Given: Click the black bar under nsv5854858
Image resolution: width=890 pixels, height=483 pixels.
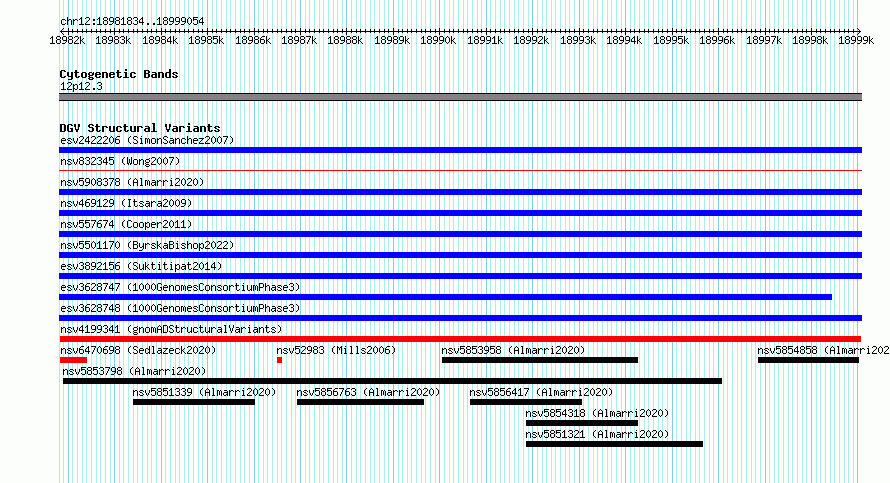Looking at the screenshot, I should click(808, 360).
